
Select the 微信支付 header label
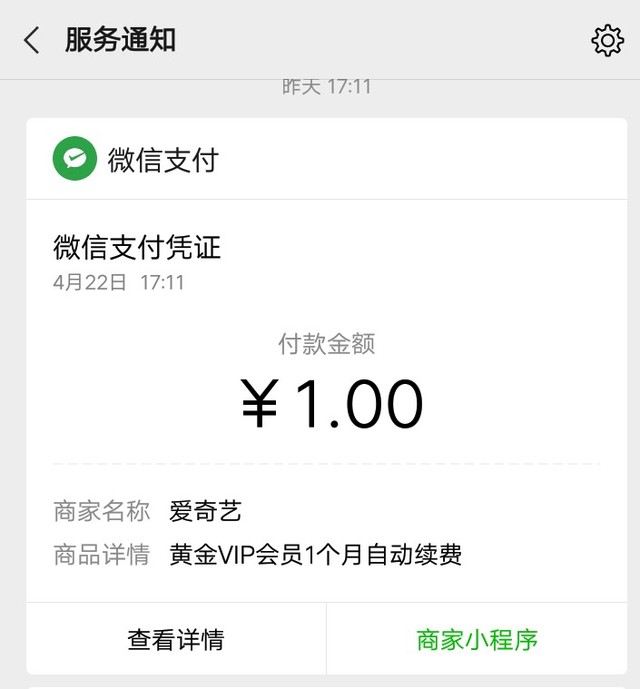[x=163, y=160]
